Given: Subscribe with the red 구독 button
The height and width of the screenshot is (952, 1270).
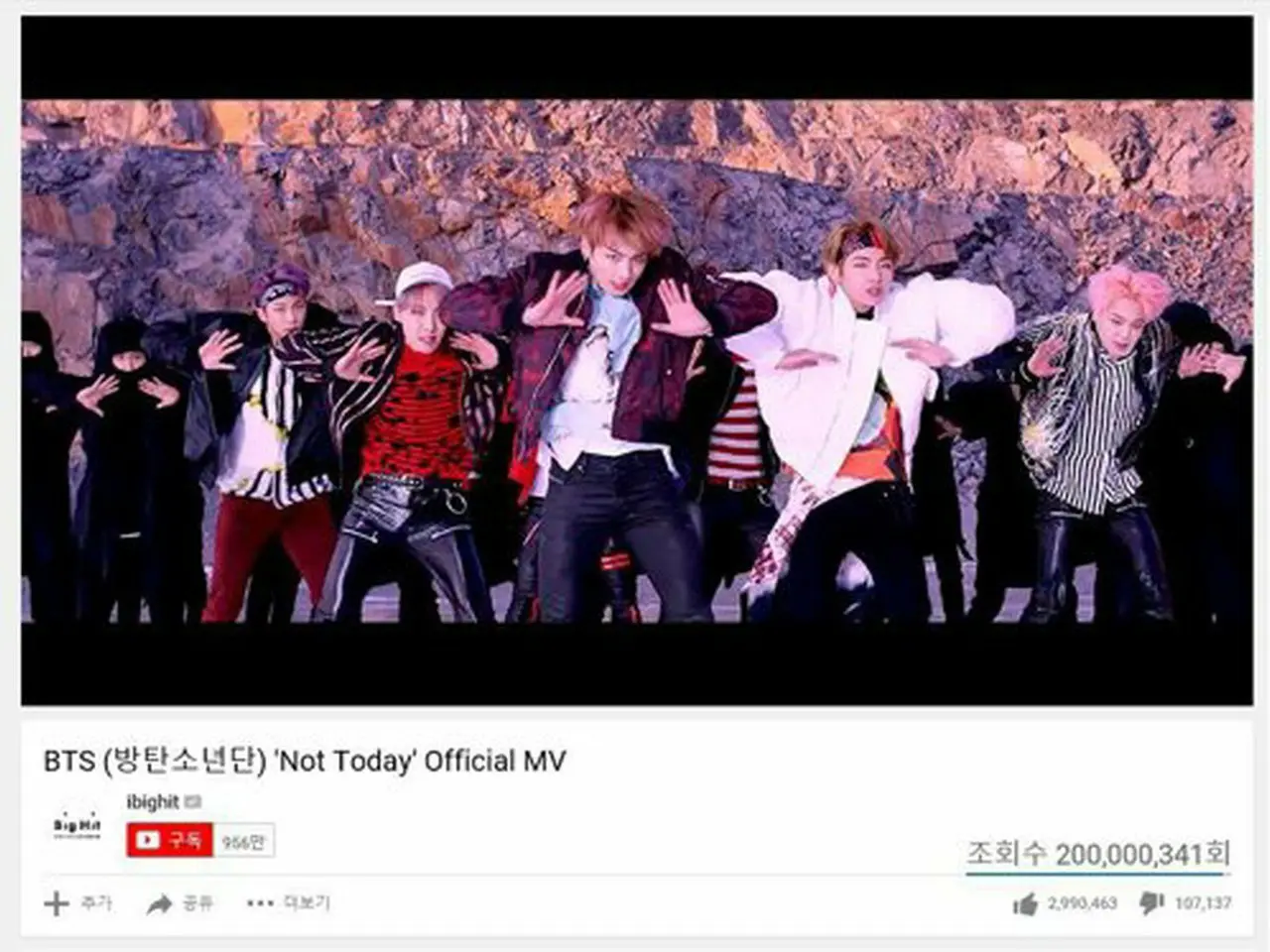Looking at the screenshot, I should coord(170,841).
